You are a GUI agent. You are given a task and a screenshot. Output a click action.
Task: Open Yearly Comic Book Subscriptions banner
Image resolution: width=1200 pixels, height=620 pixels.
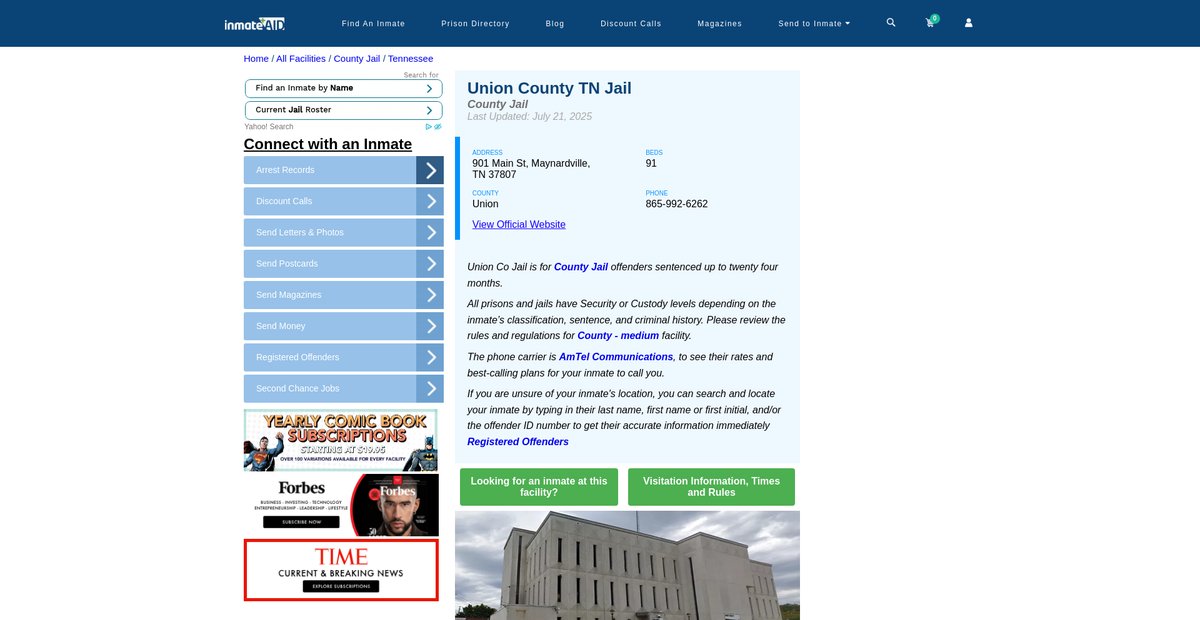pos(341,440)
